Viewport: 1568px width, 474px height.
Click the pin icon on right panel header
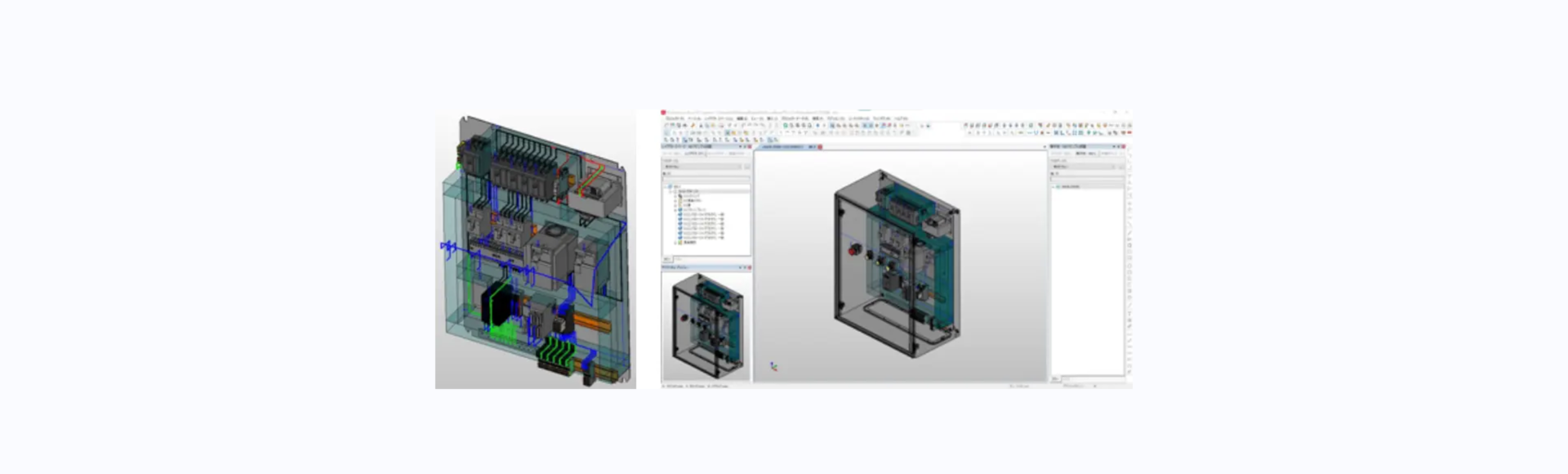tap(1117, 147)
